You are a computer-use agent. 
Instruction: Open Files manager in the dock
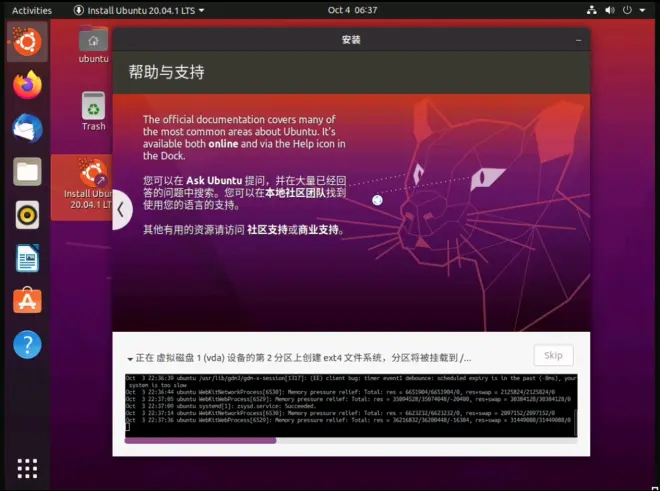coord(27,172)
